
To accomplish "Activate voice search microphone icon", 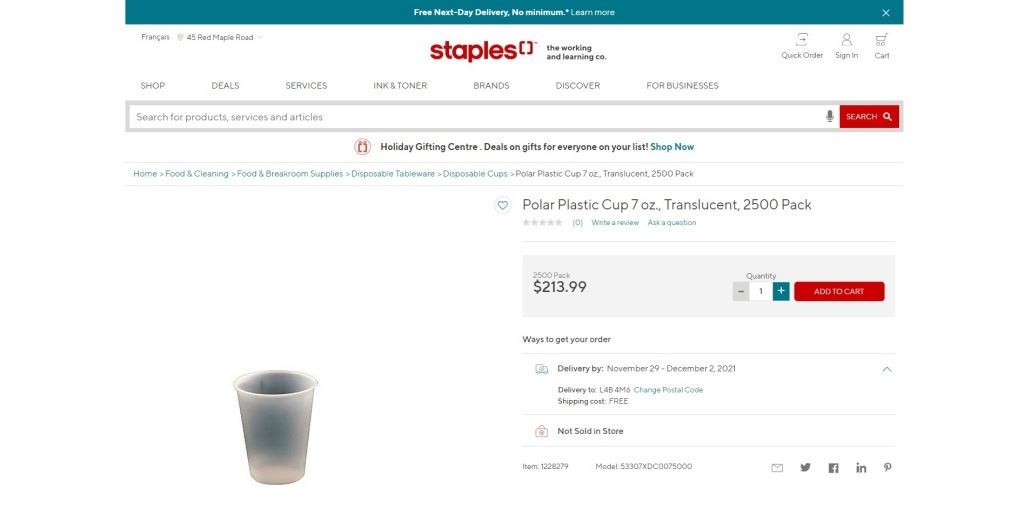I will pyautogui.click(x=830, y=117).
